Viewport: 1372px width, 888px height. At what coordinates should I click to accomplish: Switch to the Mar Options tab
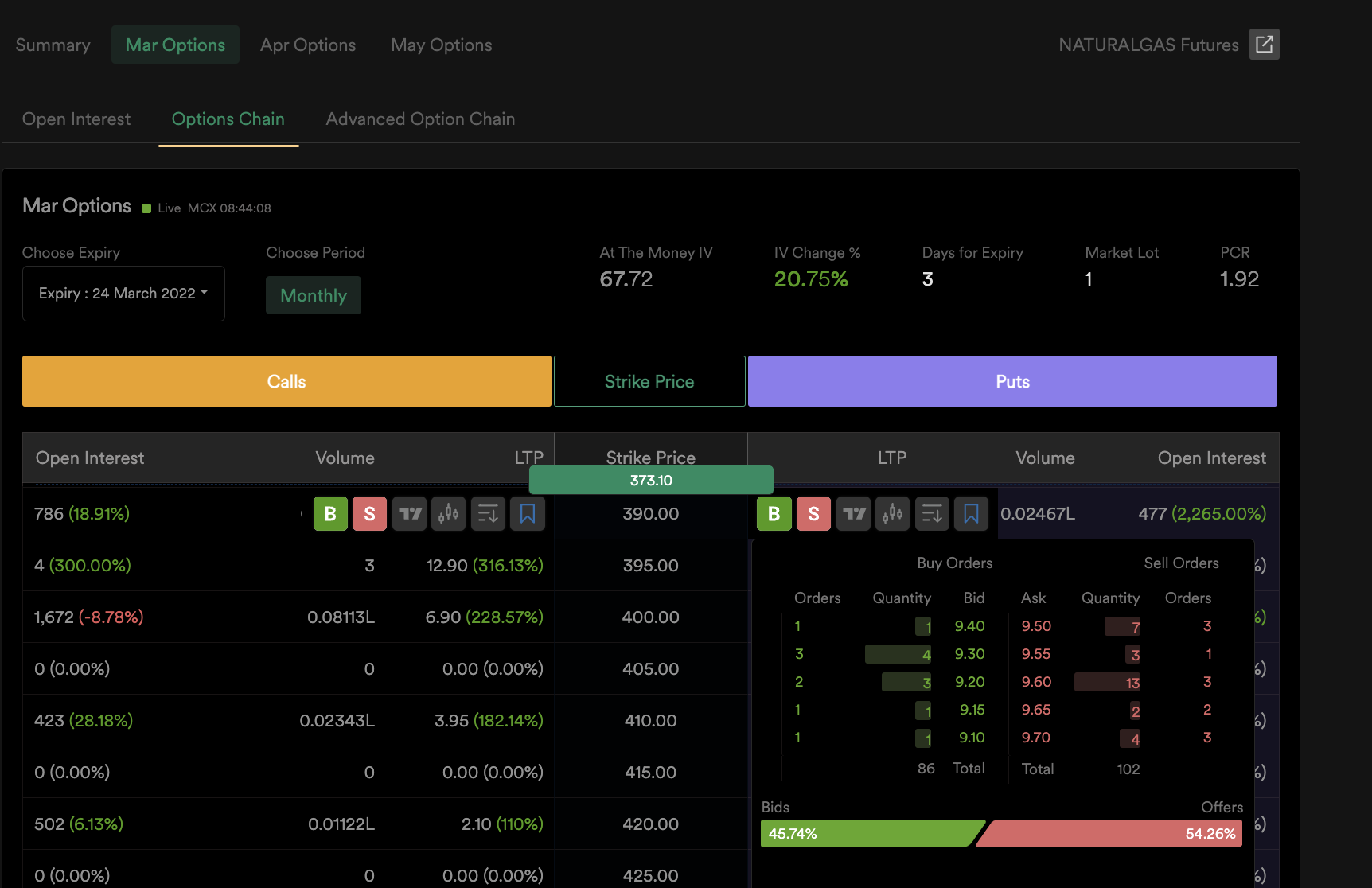coord(175,45)
